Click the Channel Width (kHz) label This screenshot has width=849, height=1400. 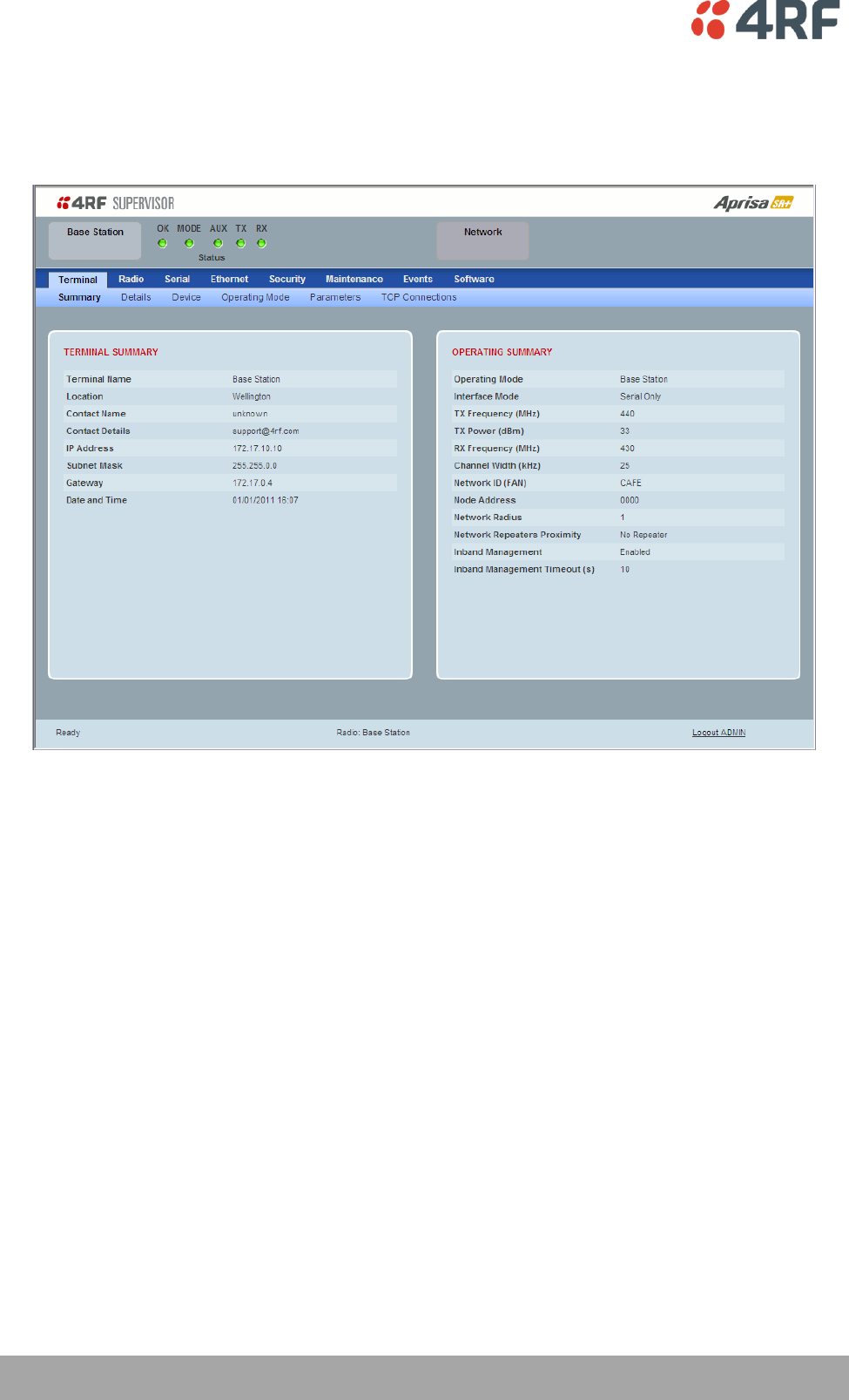click(x=497, y=466)
